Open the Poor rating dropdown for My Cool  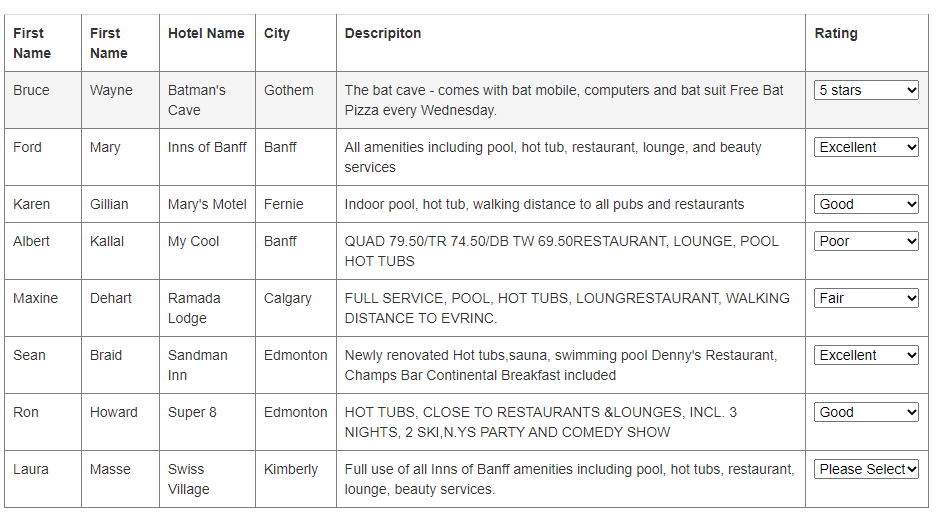pos(866,241)
